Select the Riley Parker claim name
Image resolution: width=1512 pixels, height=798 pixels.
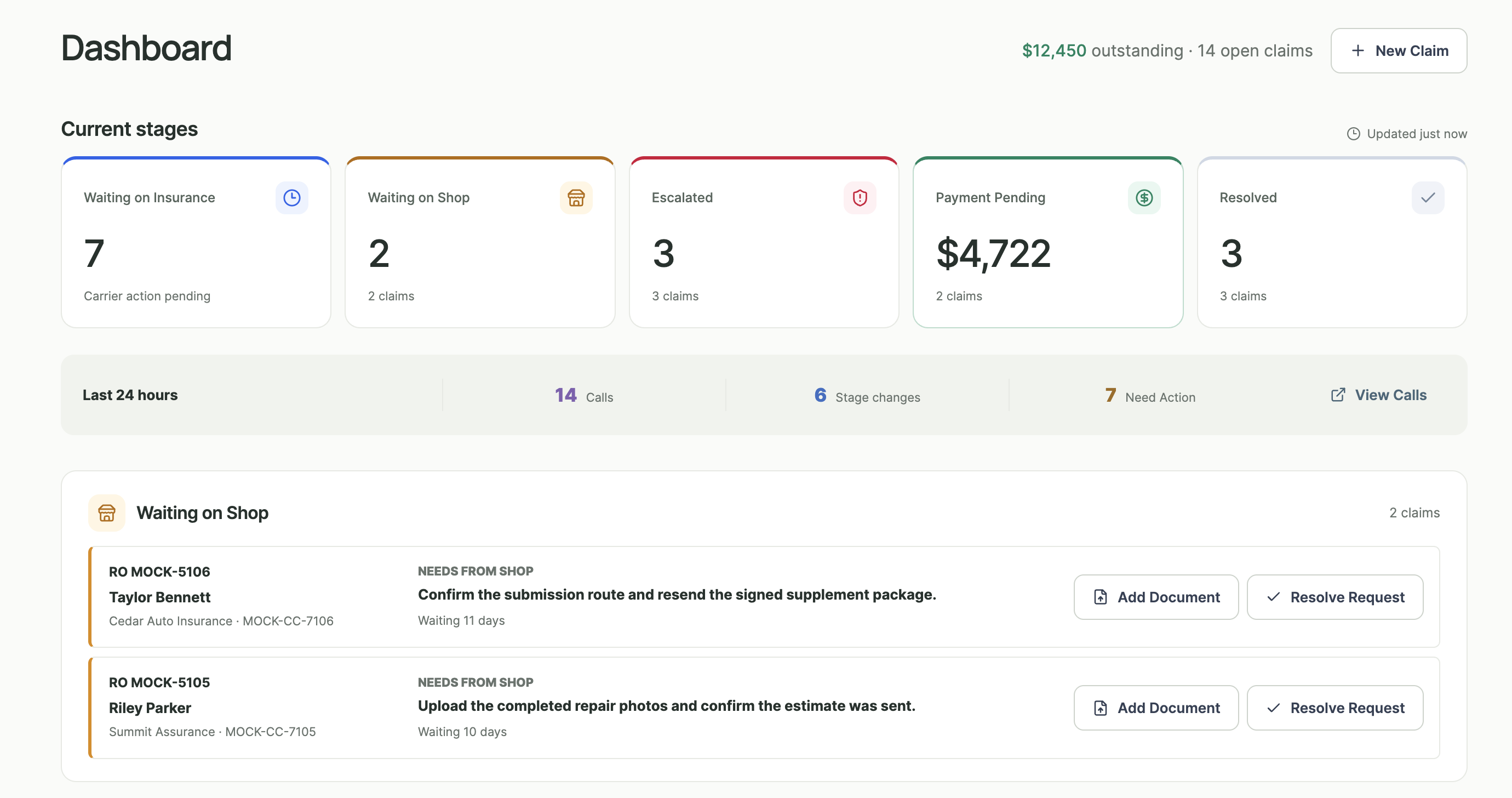tap(150, 708)
